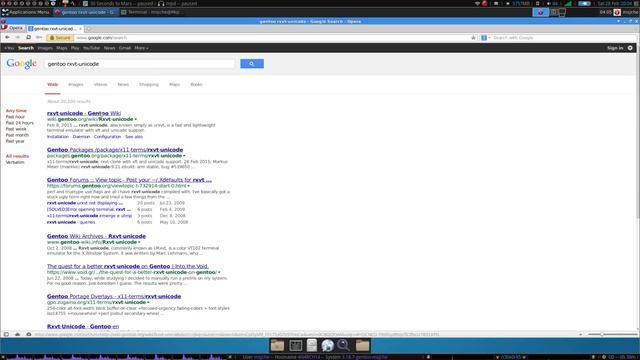Select Verbatim results option
Image resolution: width=640 pixels, height=360 pixels.
[15, 162]
